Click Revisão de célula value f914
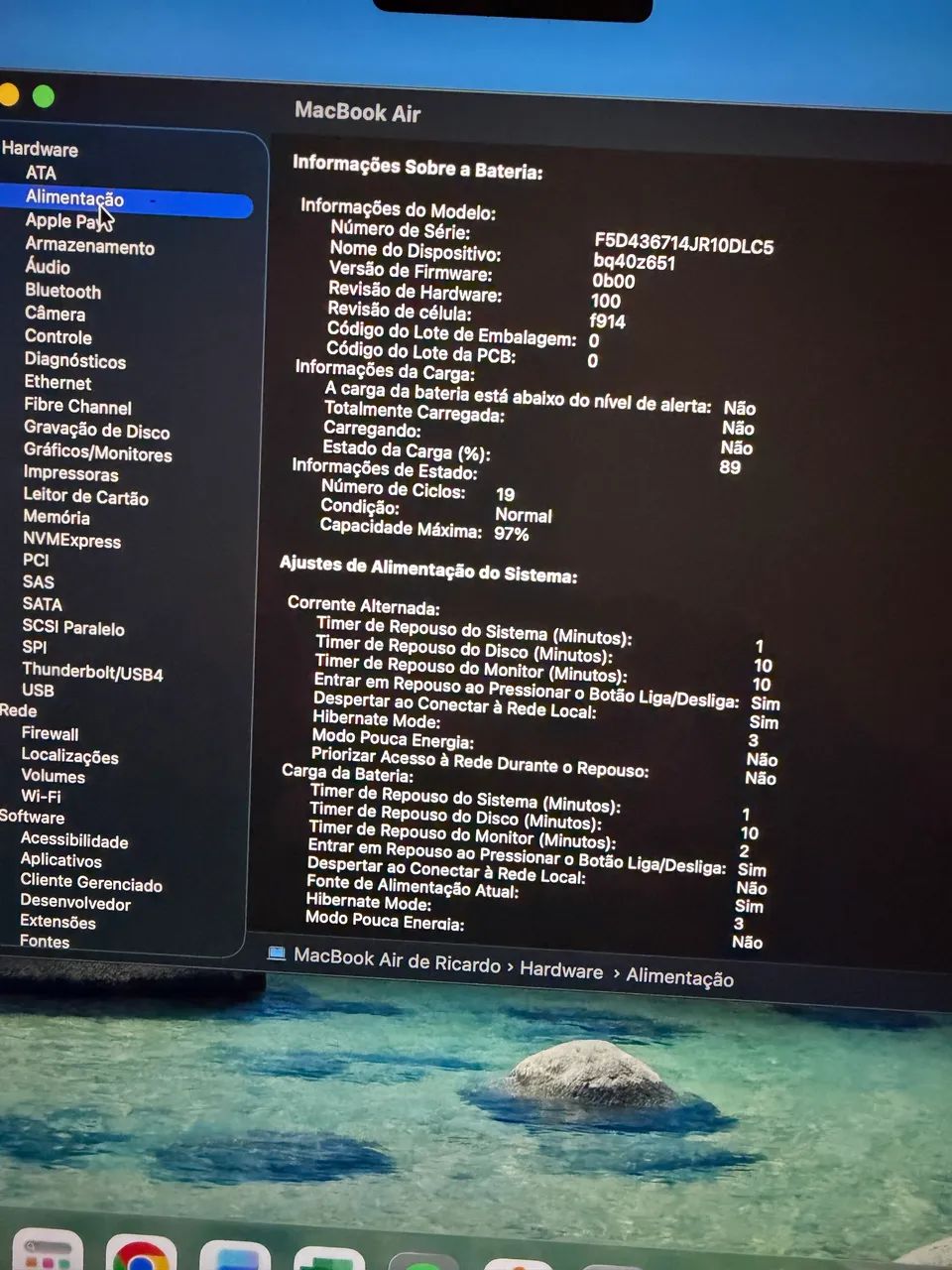 607,321
